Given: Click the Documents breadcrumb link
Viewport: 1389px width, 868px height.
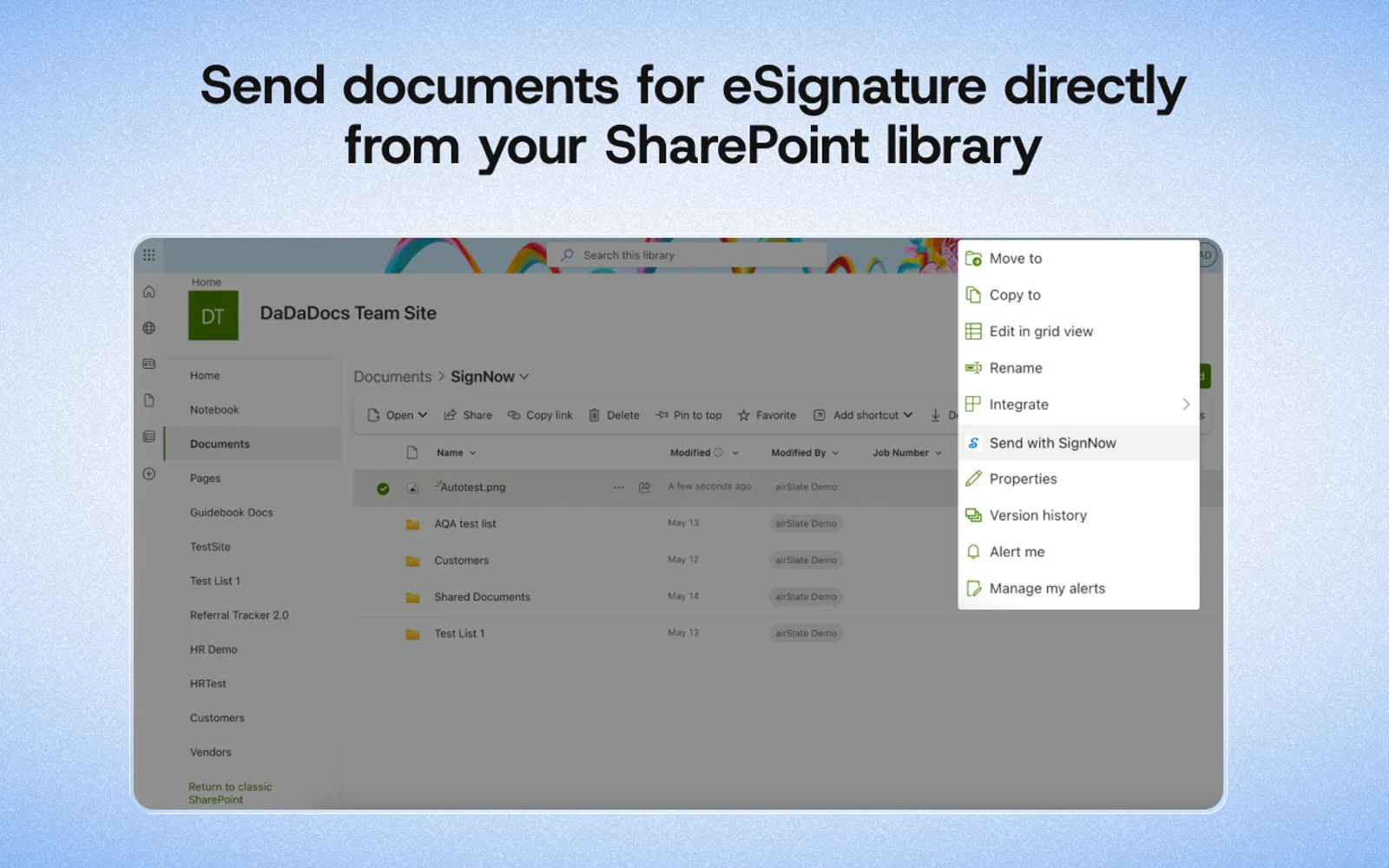Looking at the screenshot, I should pos(392,377).
